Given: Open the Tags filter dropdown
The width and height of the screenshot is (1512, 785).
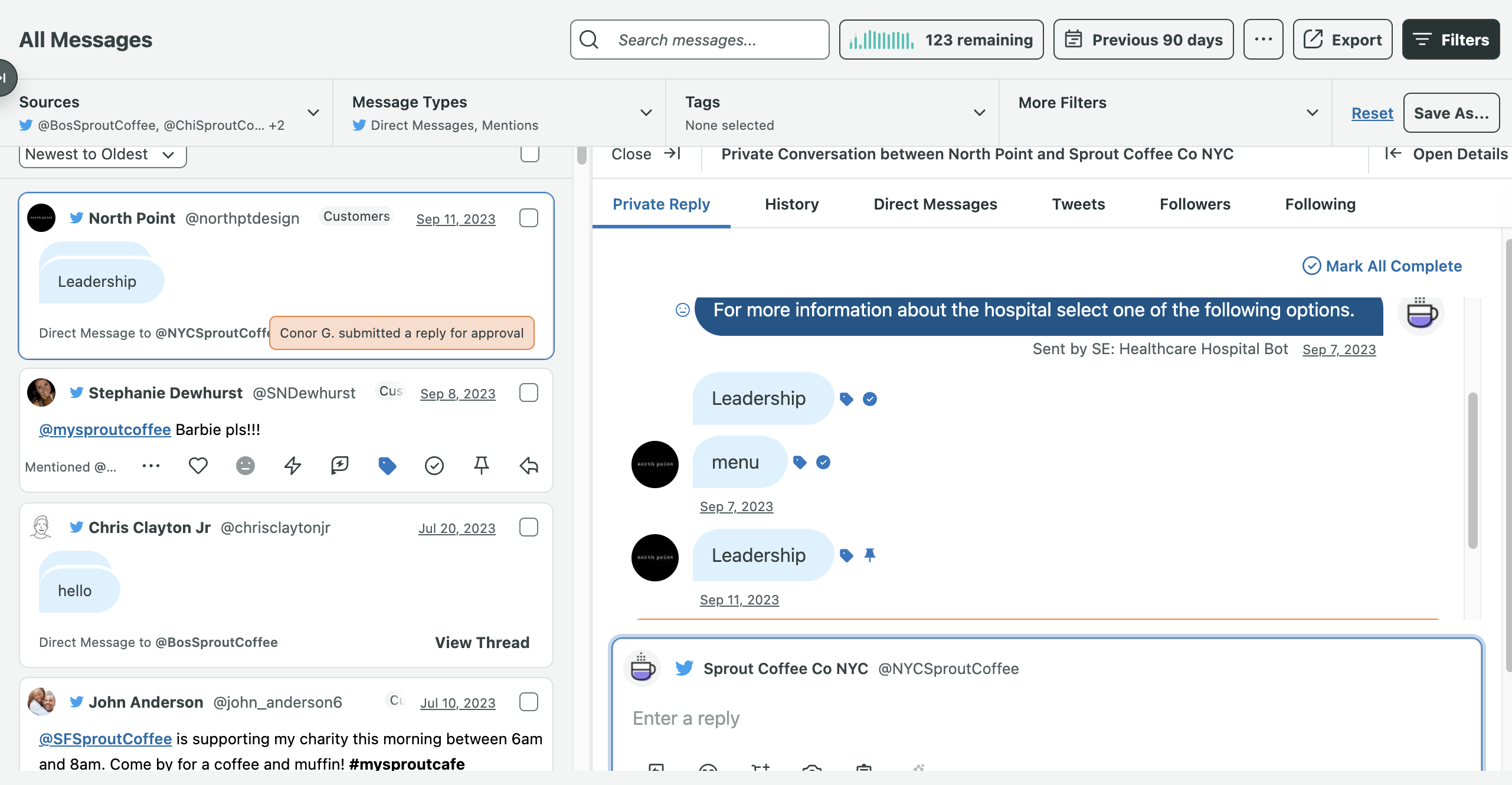Looking at the screenshot, I should click(979, 113).
